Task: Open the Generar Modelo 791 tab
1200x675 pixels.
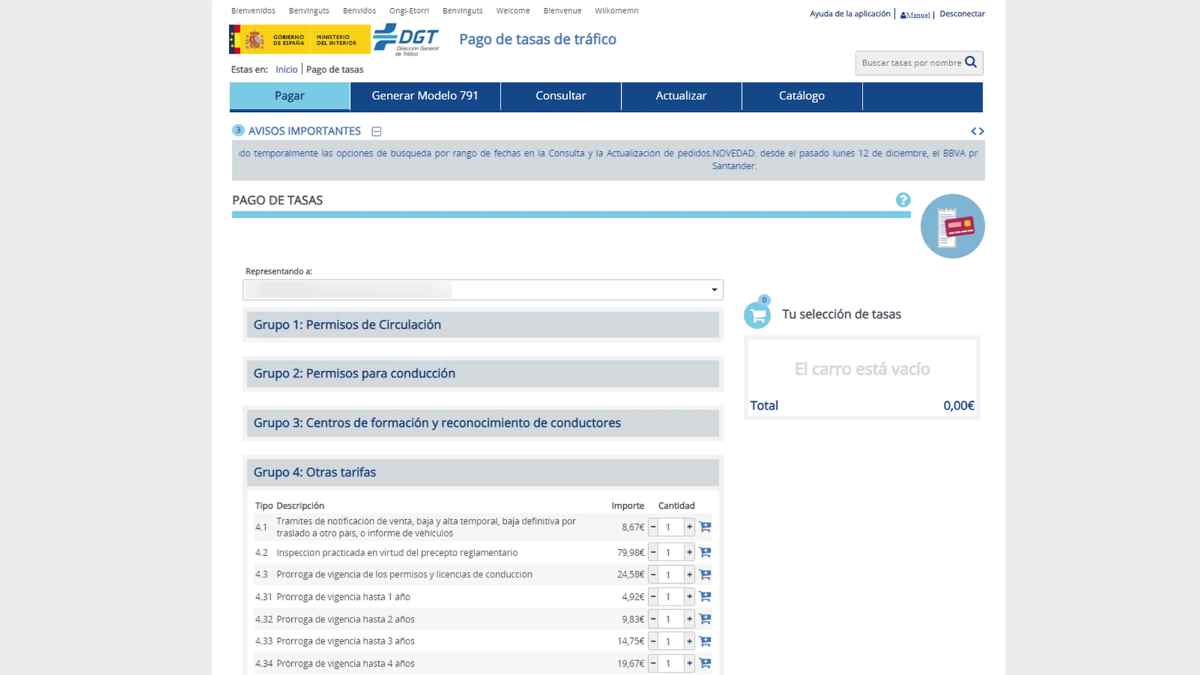Action: [424, 96]
